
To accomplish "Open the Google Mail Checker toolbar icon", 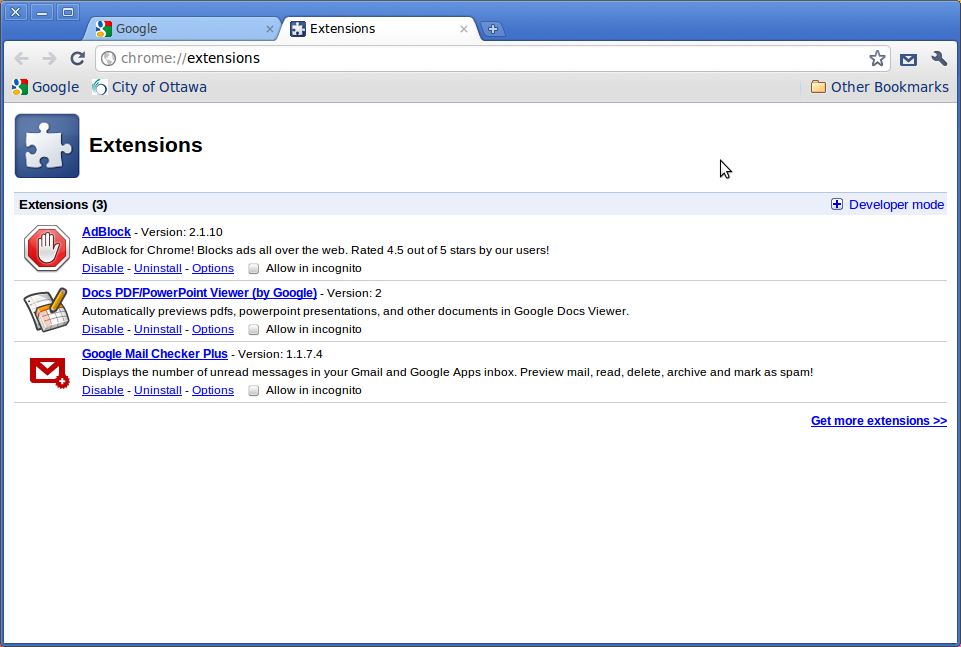I will tap(908, 59).
